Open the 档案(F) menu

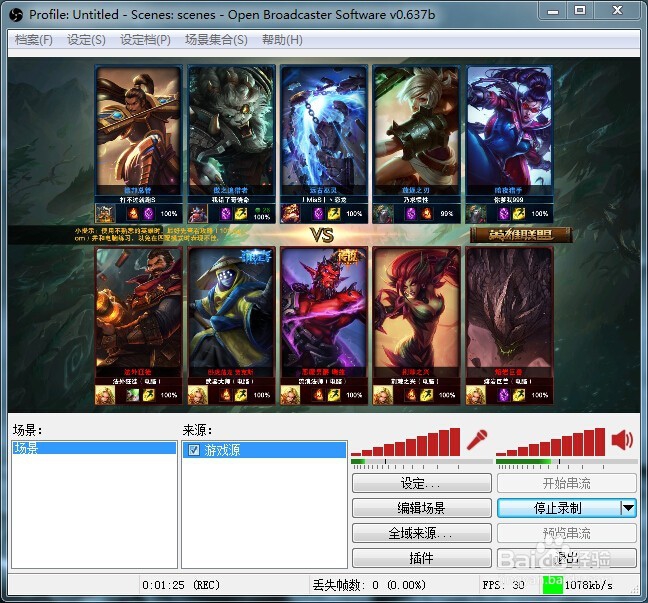(33, 40)
